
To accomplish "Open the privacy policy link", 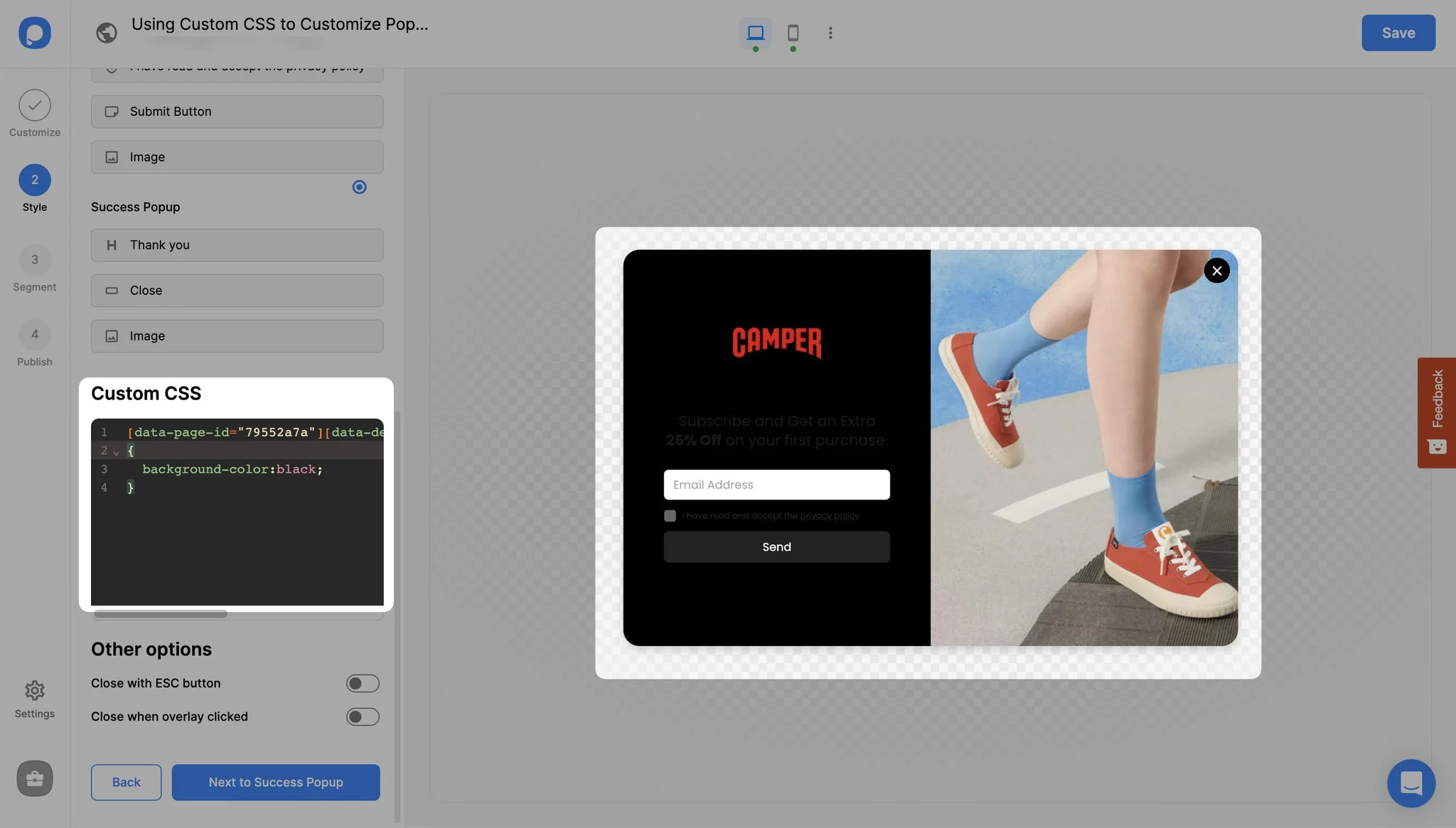I will [x=830, y=516].
